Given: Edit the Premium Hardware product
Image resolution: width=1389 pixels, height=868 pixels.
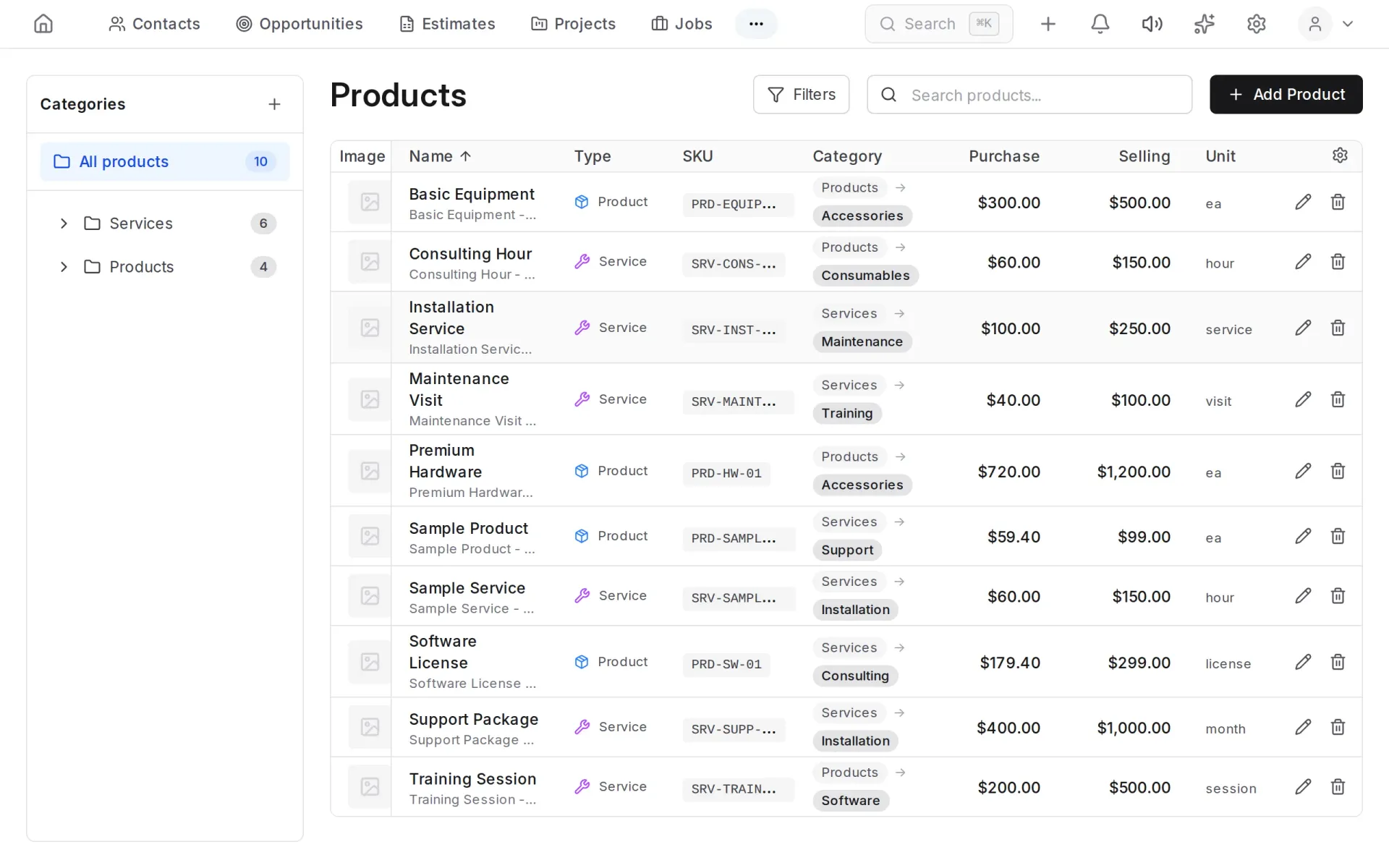Looking at the screenshot, I should (x=1303, y=471).
